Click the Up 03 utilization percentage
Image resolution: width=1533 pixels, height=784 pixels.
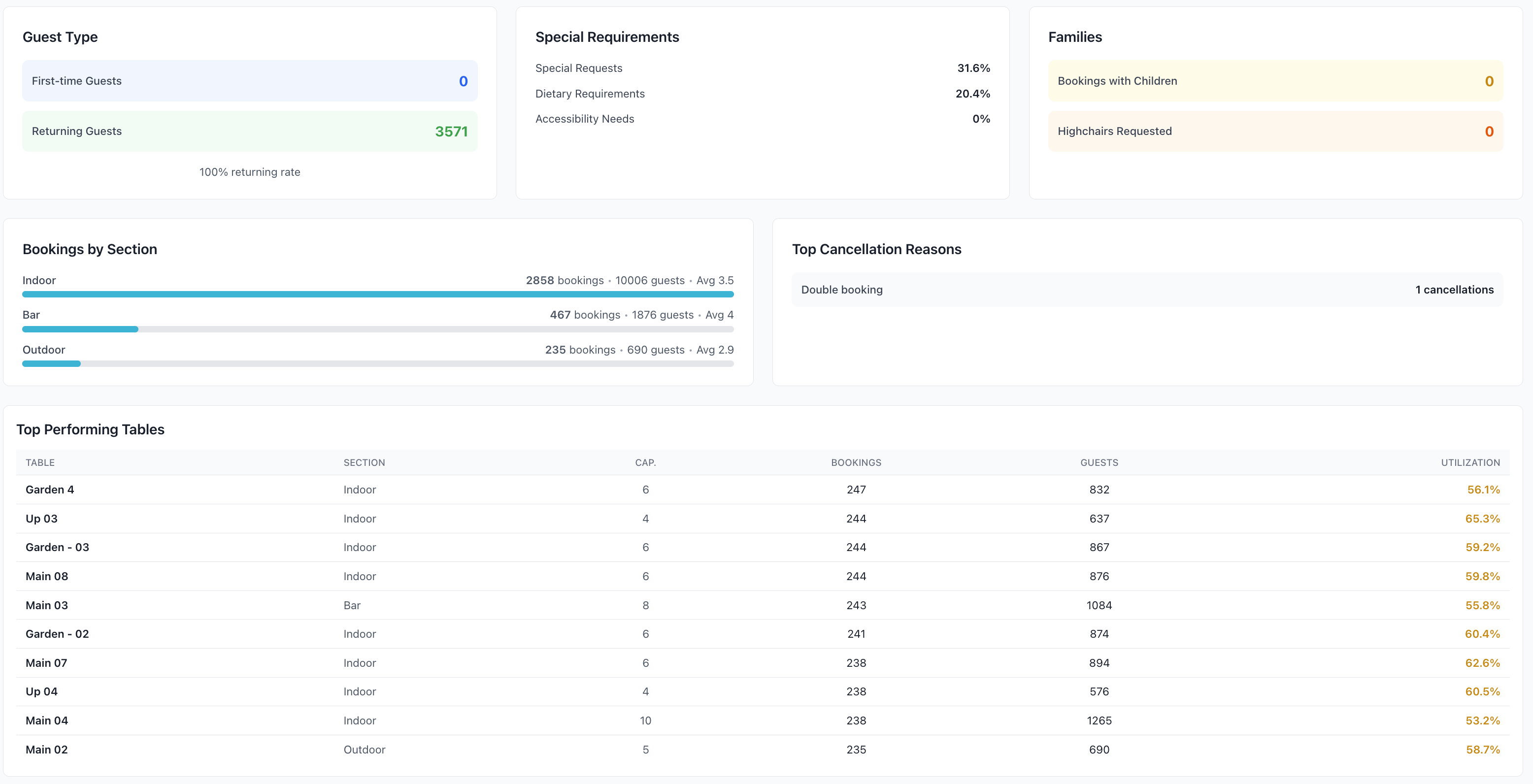[1482, 518]
